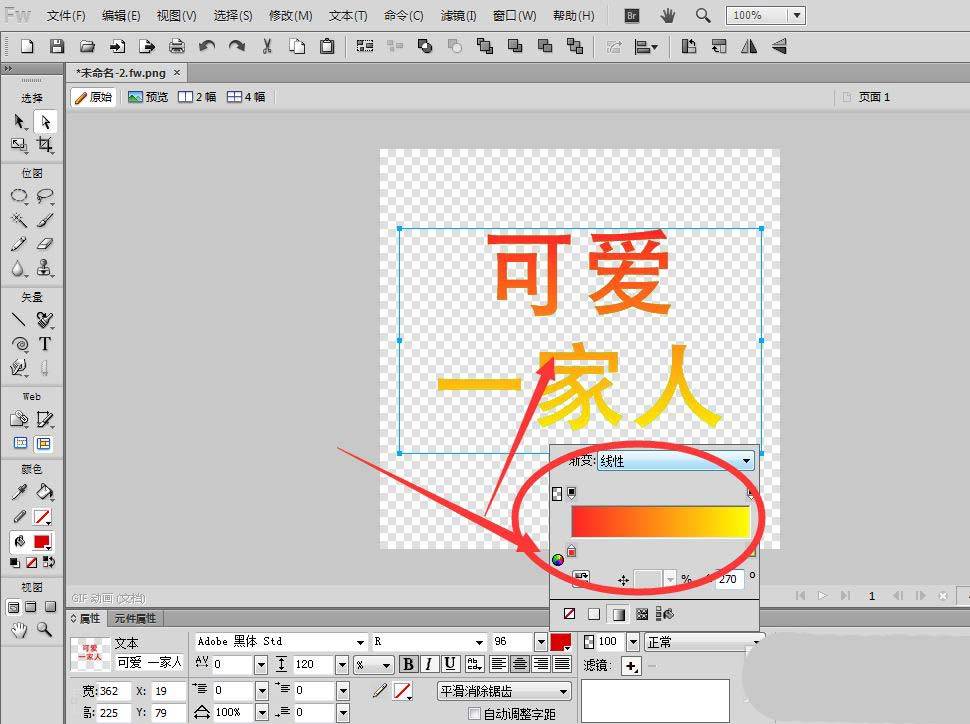Image resolution: width=970 pixels, height=724 pixels.
Task: Select the Line tool
Action: point(19,320)
